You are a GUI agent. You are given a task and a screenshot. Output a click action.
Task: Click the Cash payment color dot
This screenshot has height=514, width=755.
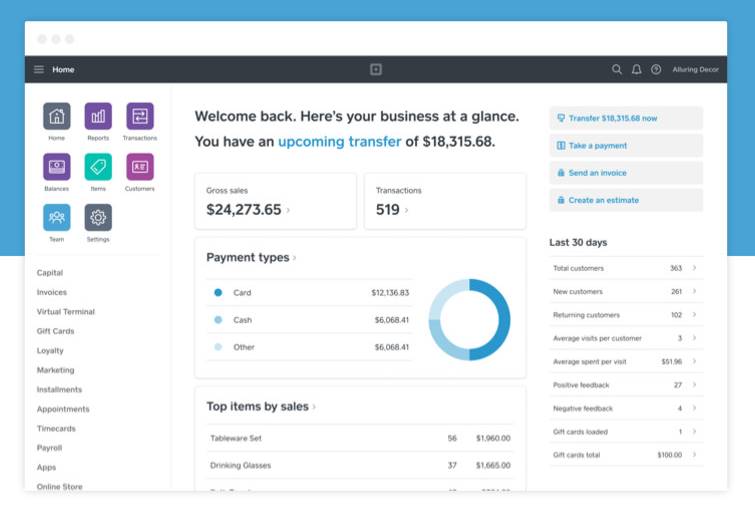[218, 320]
